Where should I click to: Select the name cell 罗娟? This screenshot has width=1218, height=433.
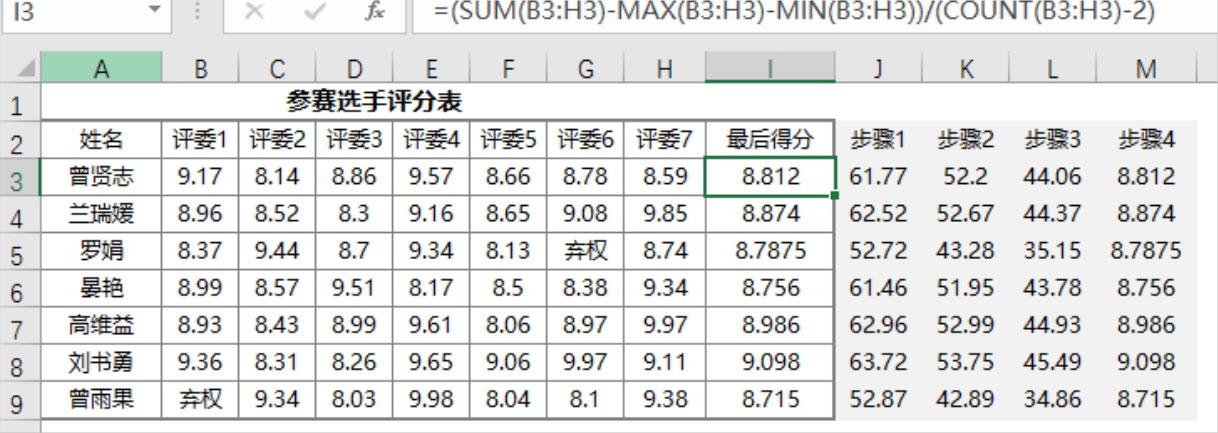pos(101,251)
